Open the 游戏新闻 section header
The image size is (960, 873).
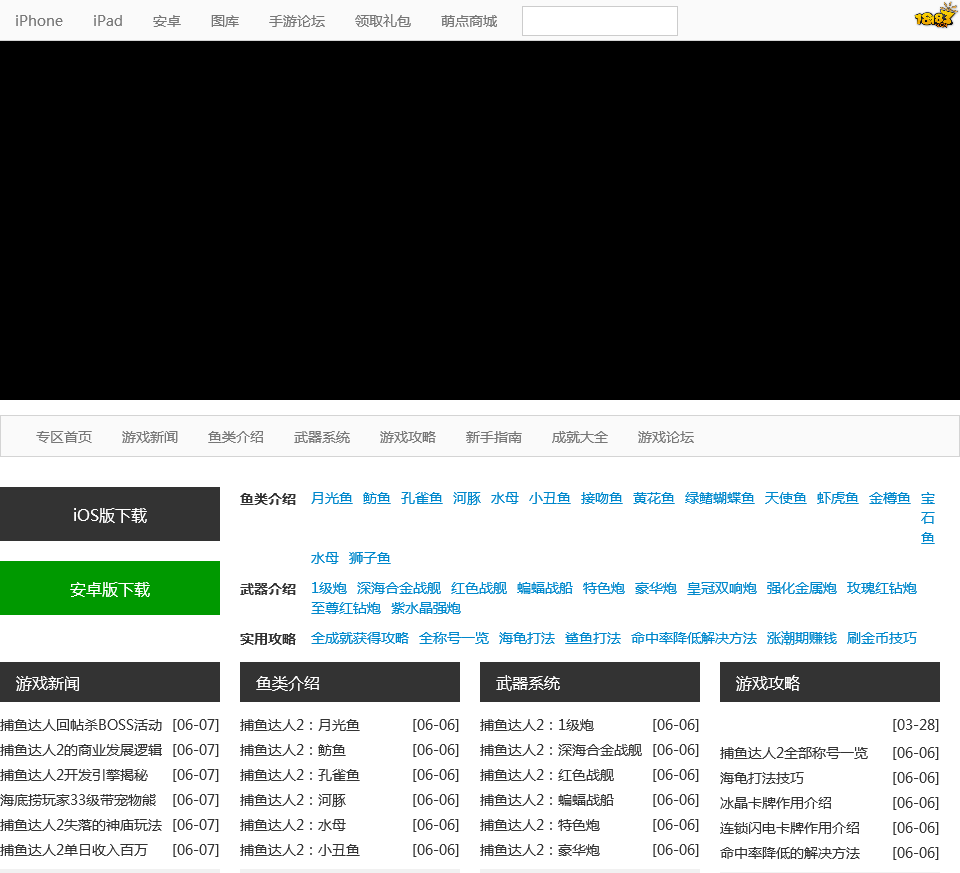[110, 682]
